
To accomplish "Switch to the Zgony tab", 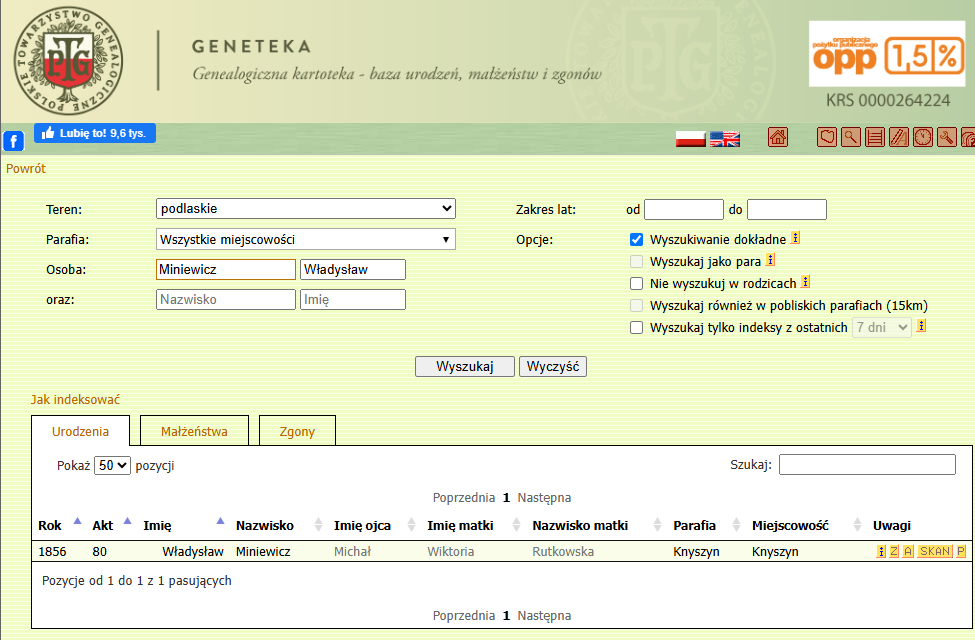I will click(x=297, y=431).
